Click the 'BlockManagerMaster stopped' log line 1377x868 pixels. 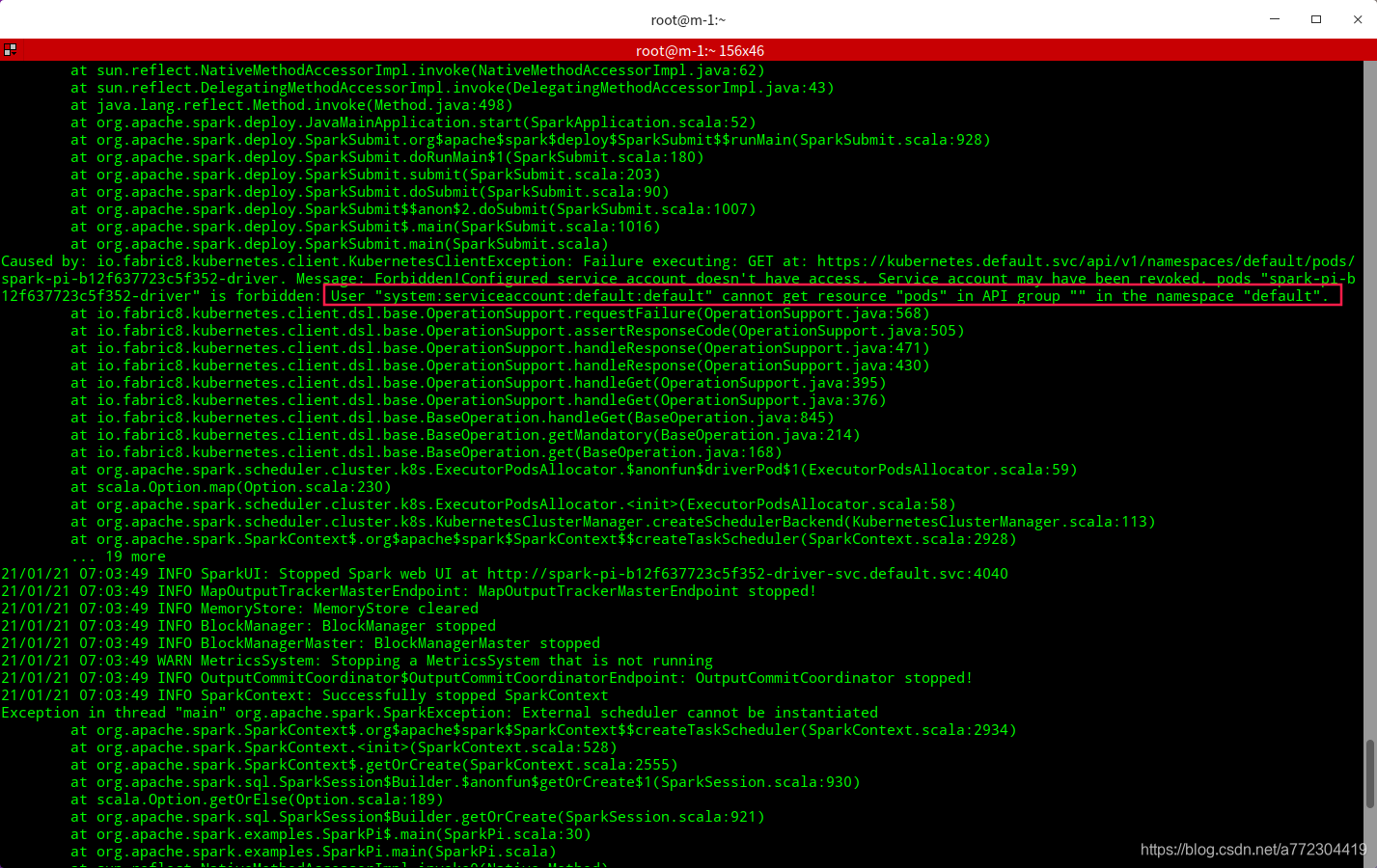pos(300,643)
